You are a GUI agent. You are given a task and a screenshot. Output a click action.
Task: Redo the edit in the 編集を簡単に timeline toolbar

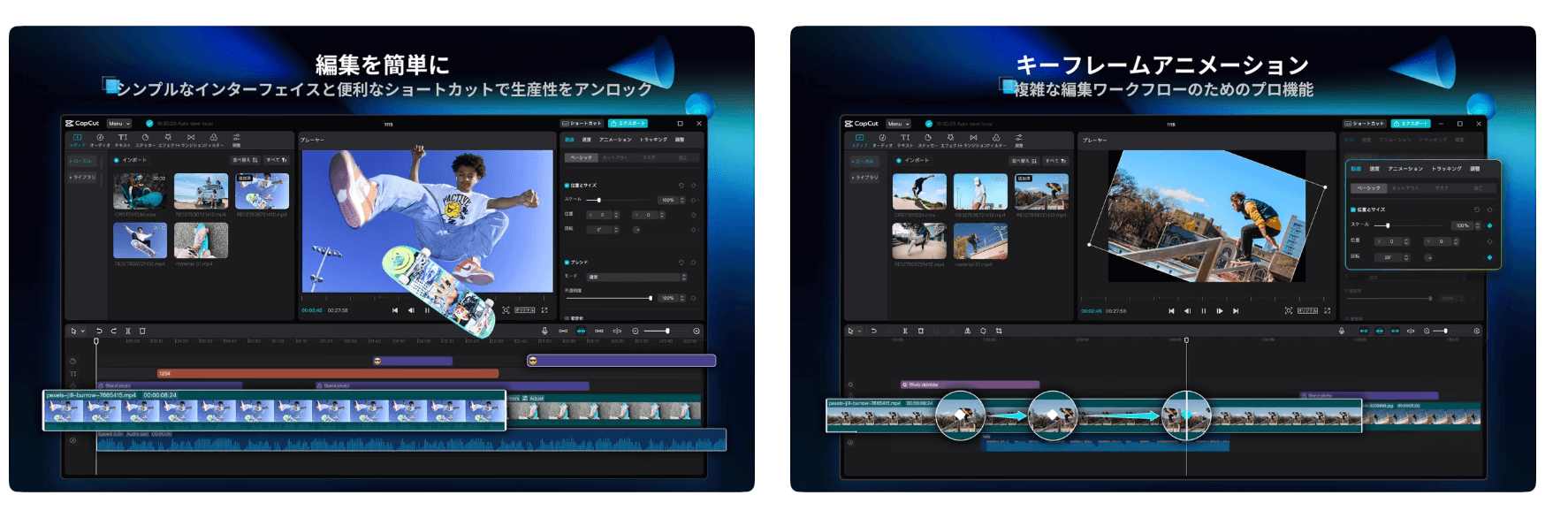click(x=113, y=331)
